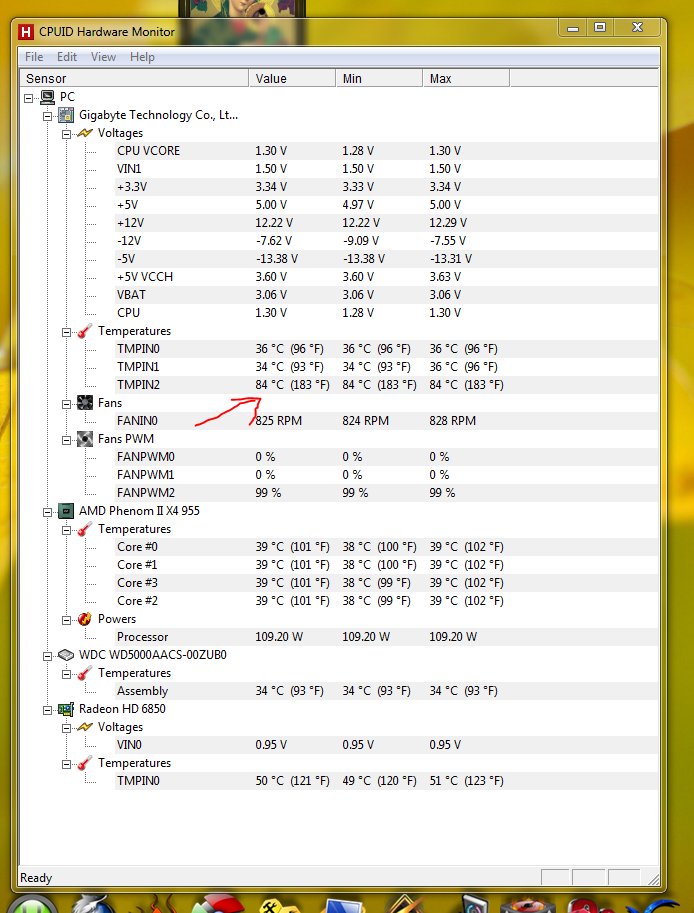Click the flame icon beside Powers
Viewport: 694px width, 913px height.
pyautogui.click(x=85, y=619)
